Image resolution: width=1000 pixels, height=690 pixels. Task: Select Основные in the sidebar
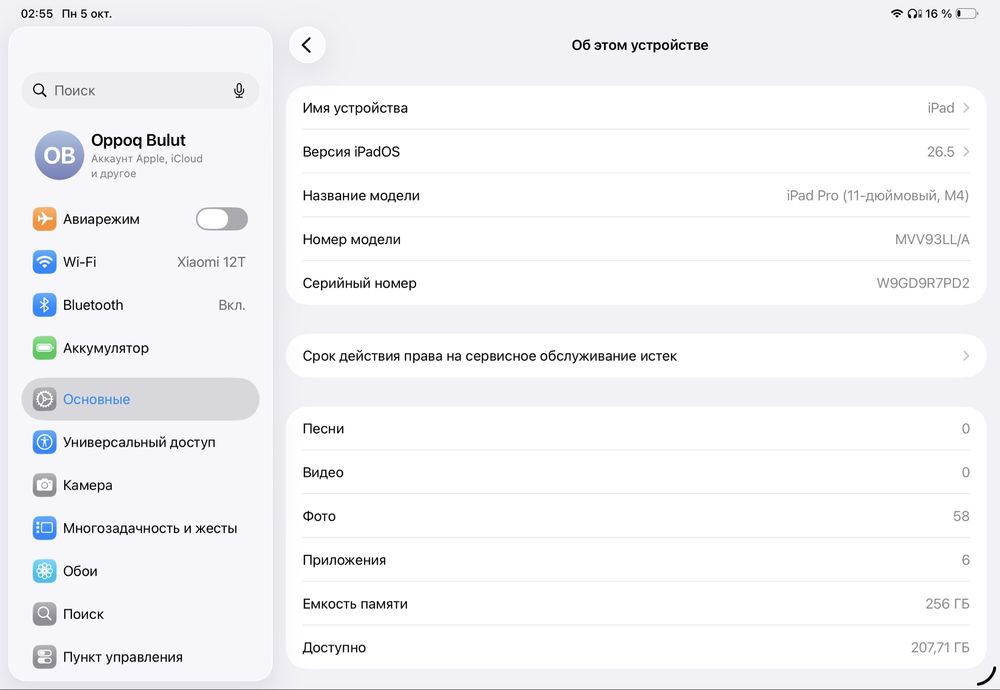[140, 399]
